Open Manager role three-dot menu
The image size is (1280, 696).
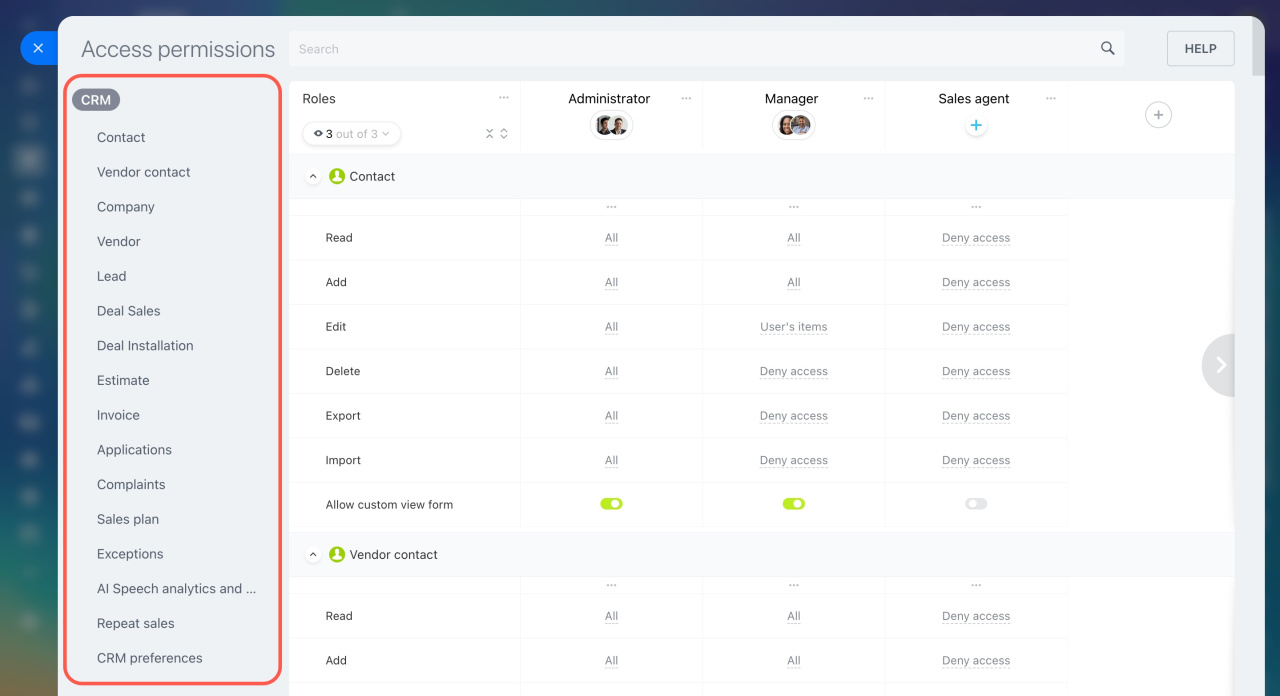[x=868, y=98]
